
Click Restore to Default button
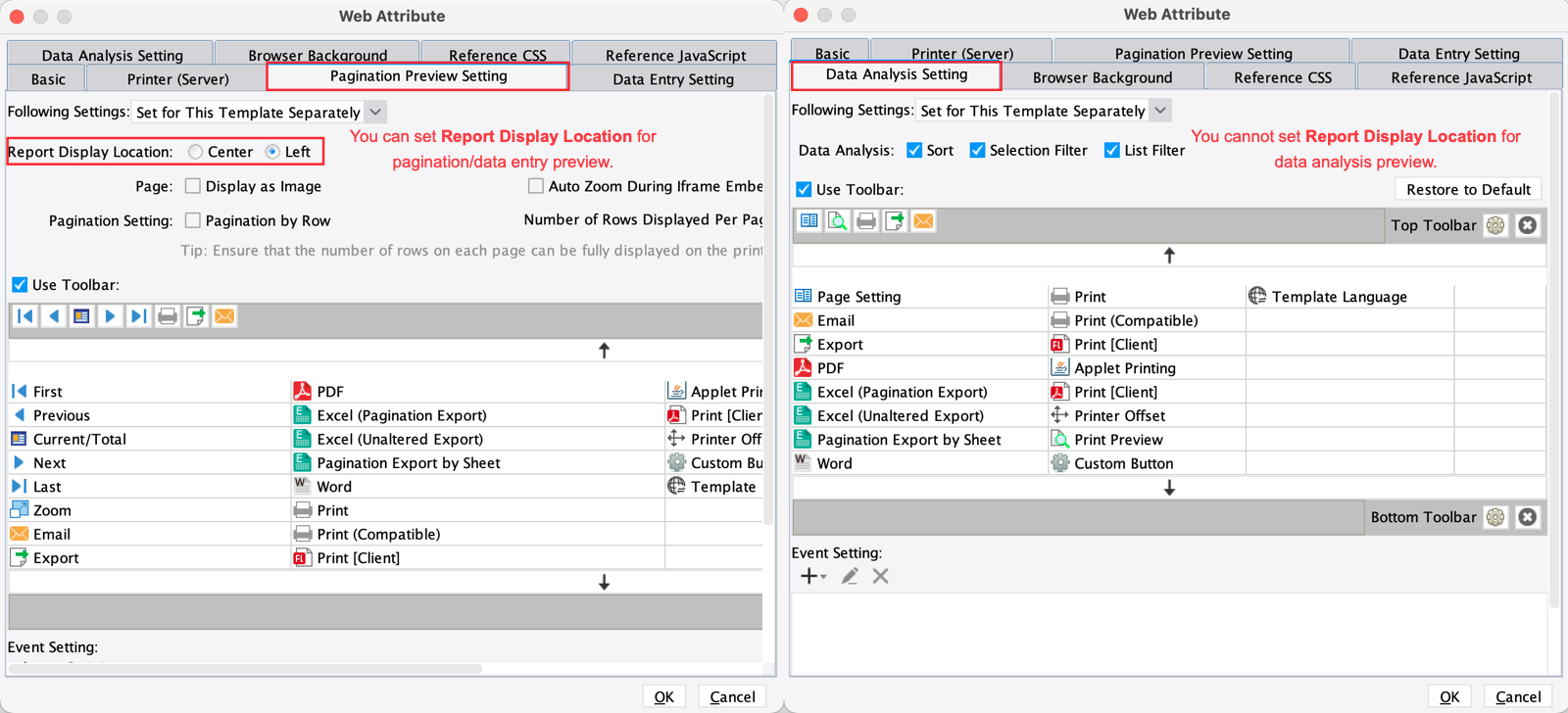[x=1468, y=189]
